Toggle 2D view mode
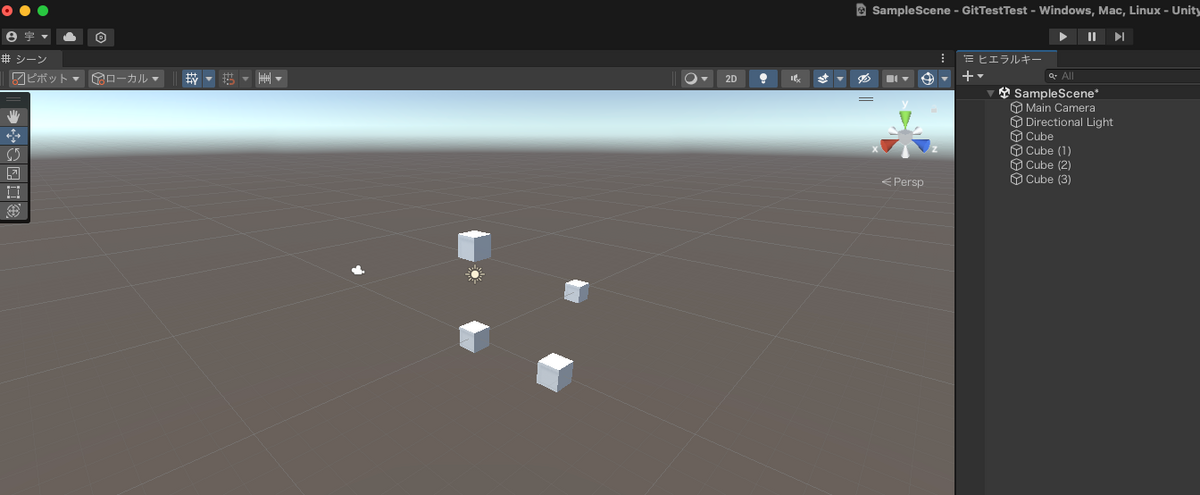 pyautogui.click(x=731, y=78)
